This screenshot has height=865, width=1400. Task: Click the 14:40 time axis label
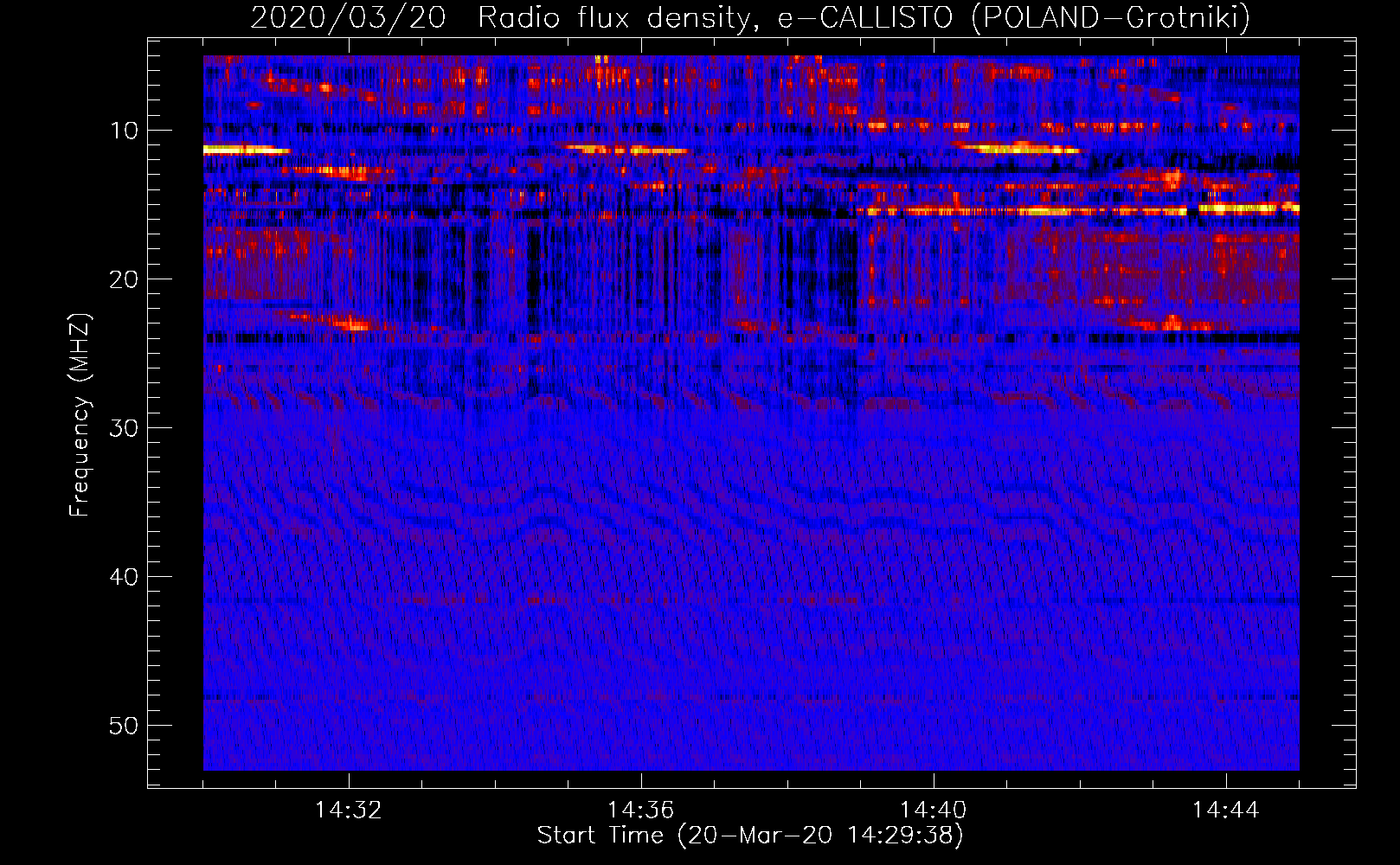click(x=933, y=811)
